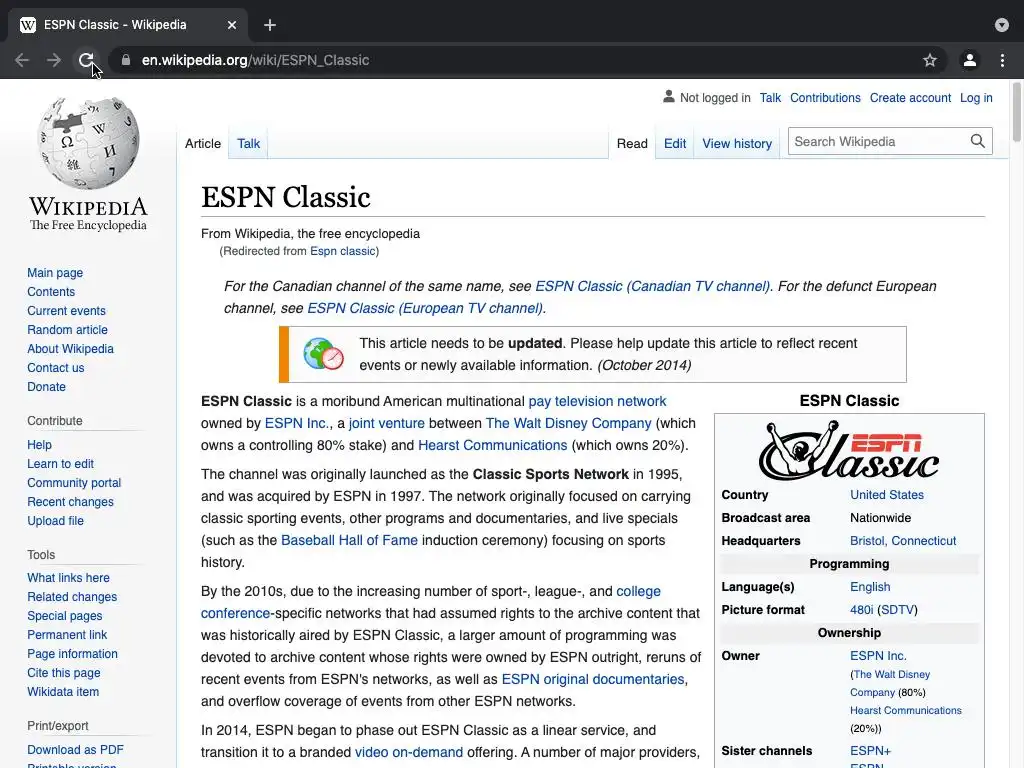The image size is (1024, 768).
Task: Open the Chrome three-dot menu
Action: [1002, 60]
